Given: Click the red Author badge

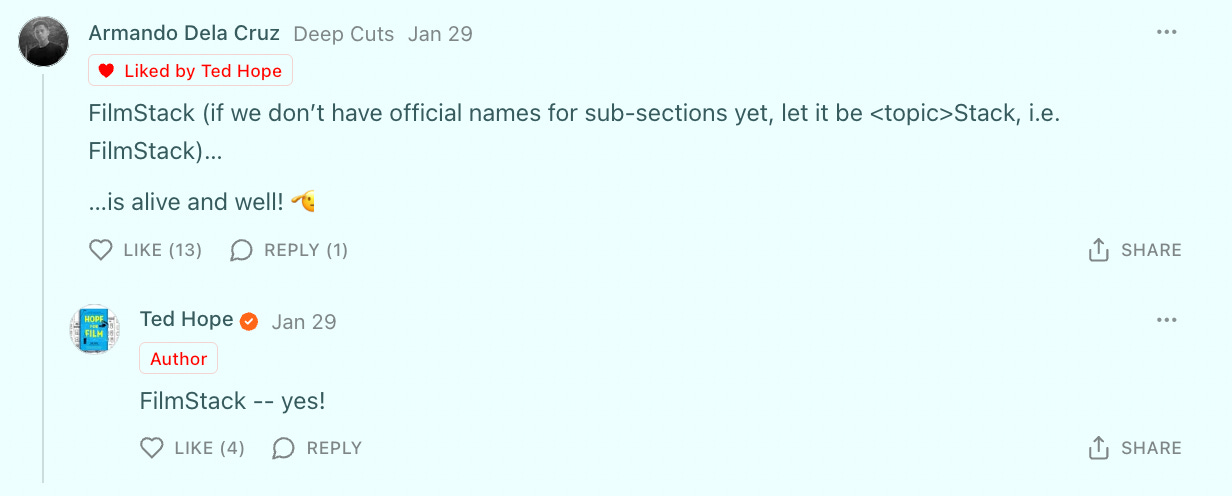Looking at the screenshot, I should tap(179, 359).
